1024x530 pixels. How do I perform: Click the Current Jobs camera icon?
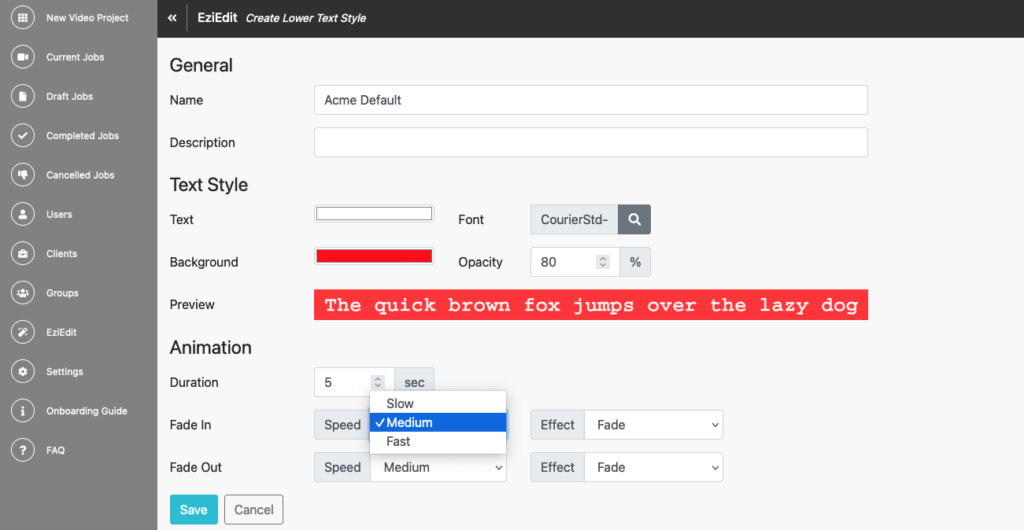point(23,57)
